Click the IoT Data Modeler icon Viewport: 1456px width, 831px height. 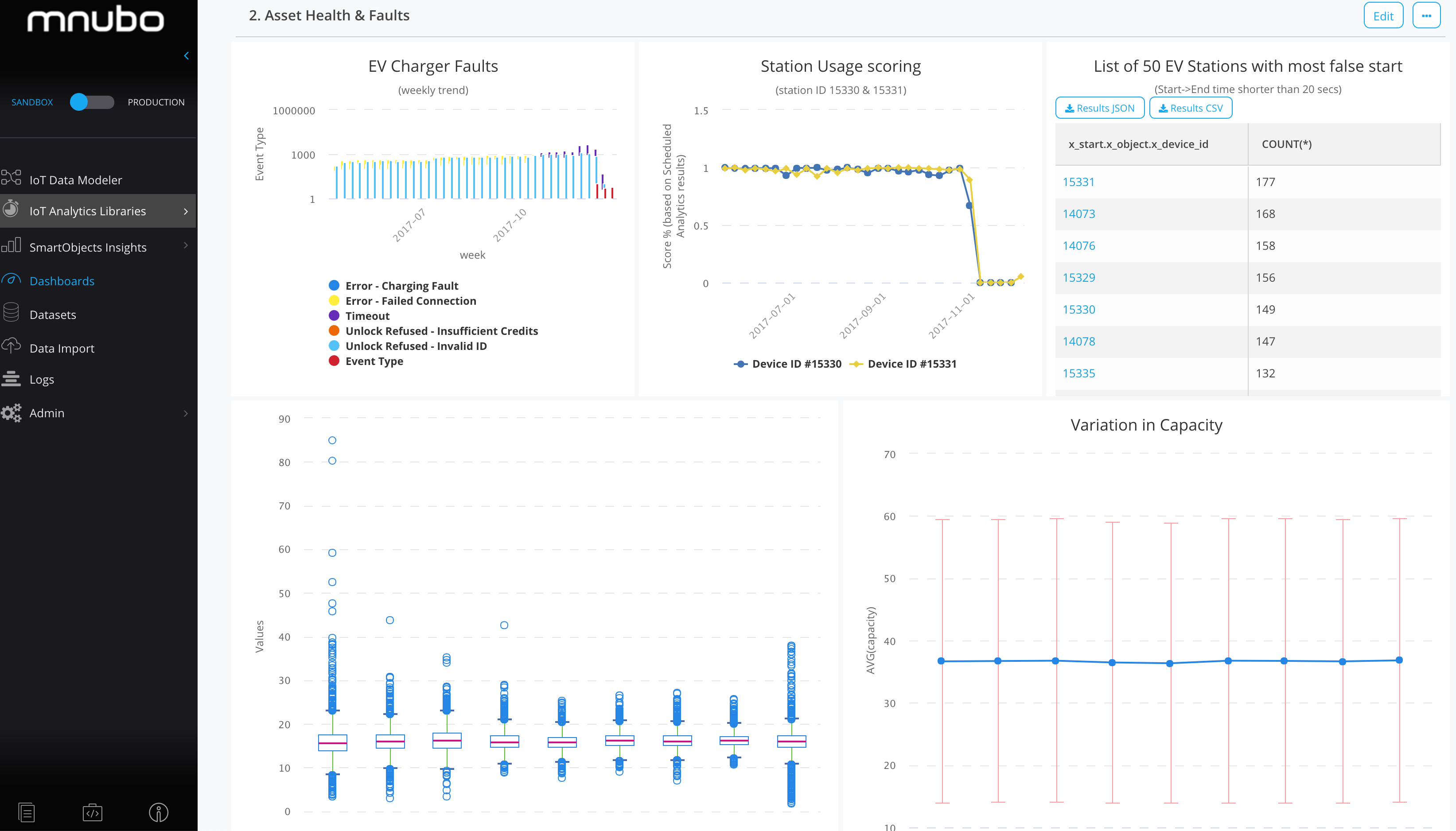point(12,178)
